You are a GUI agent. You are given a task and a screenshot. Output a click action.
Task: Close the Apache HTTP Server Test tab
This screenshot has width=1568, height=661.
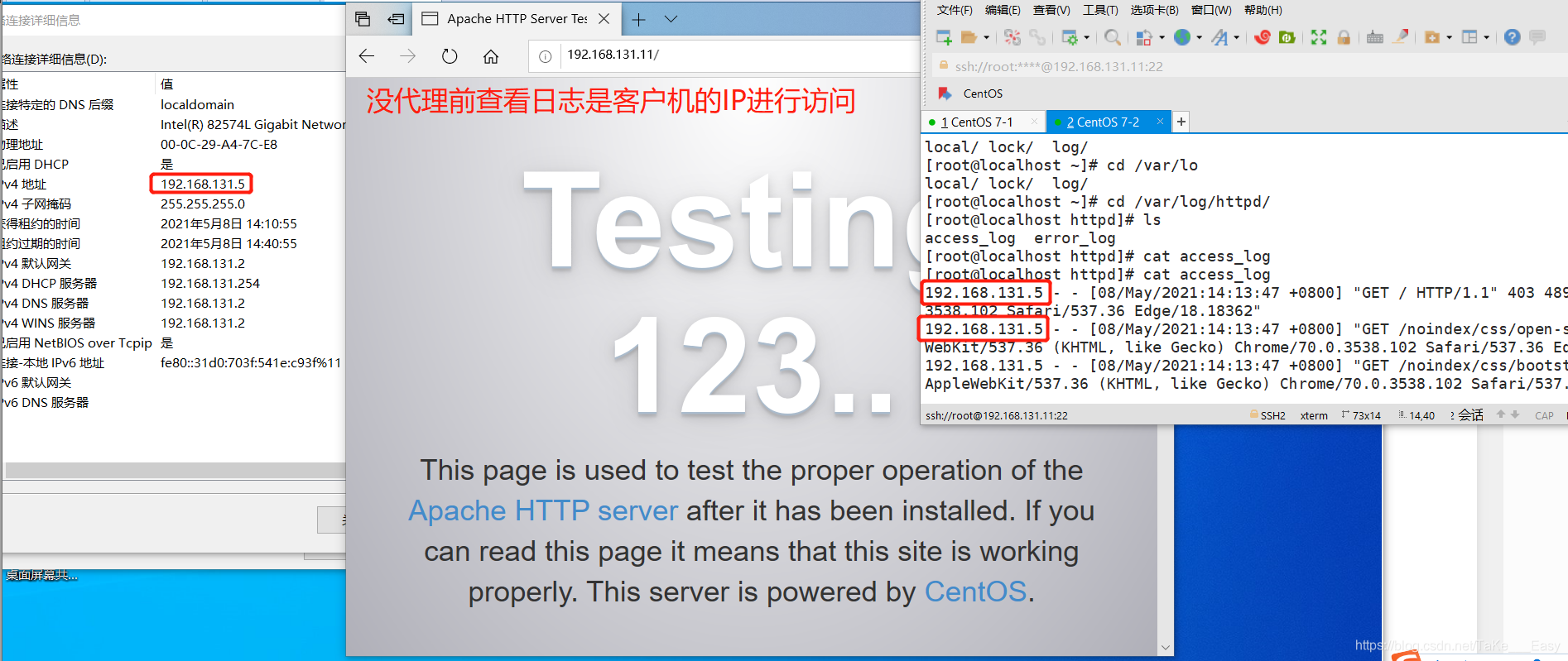coord(604,19)
